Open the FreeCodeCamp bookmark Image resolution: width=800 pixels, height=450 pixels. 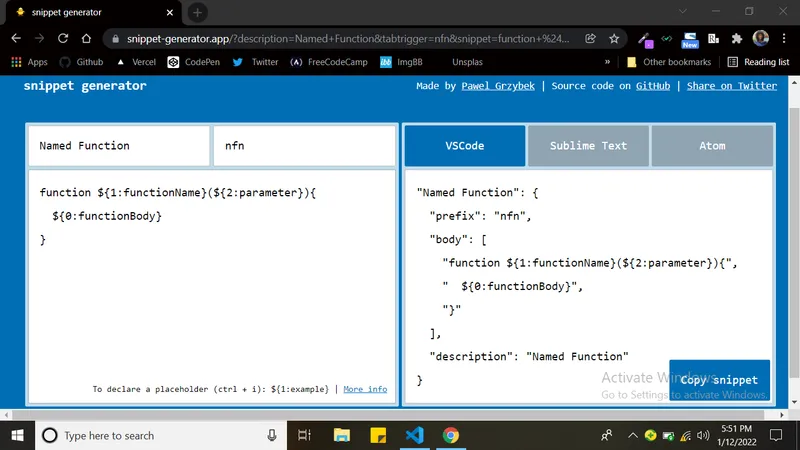tap(329, 62)
